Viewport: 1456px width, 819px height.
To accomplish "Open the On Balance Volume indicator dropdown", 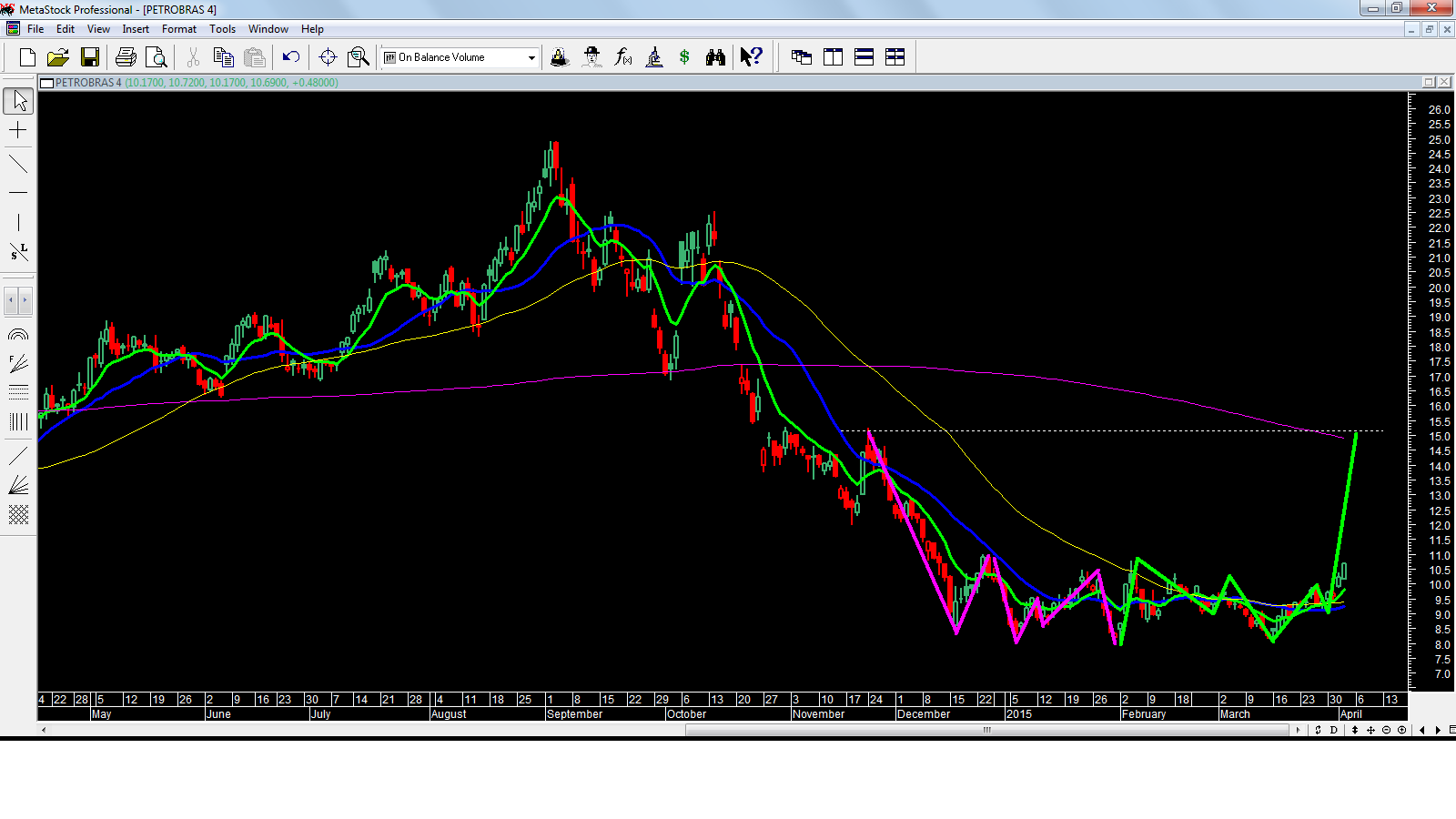I will 531,57.
